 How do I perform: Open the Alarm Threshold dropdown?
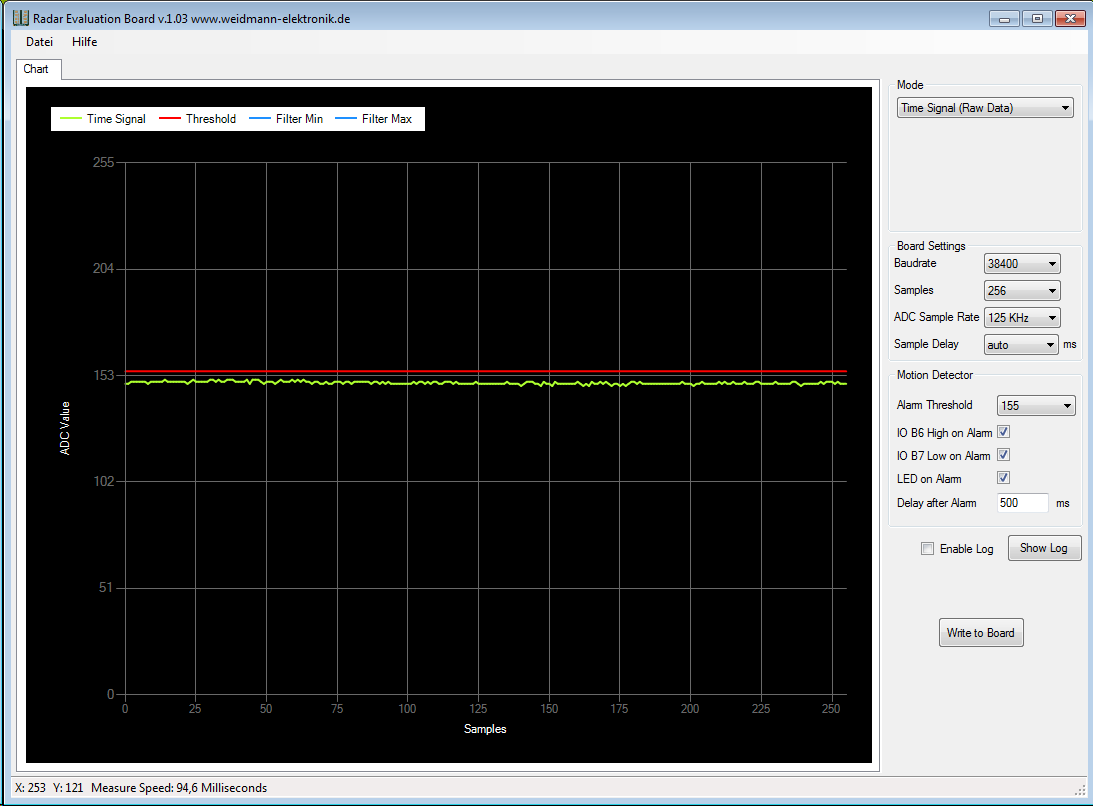[x=1036, y=405]
